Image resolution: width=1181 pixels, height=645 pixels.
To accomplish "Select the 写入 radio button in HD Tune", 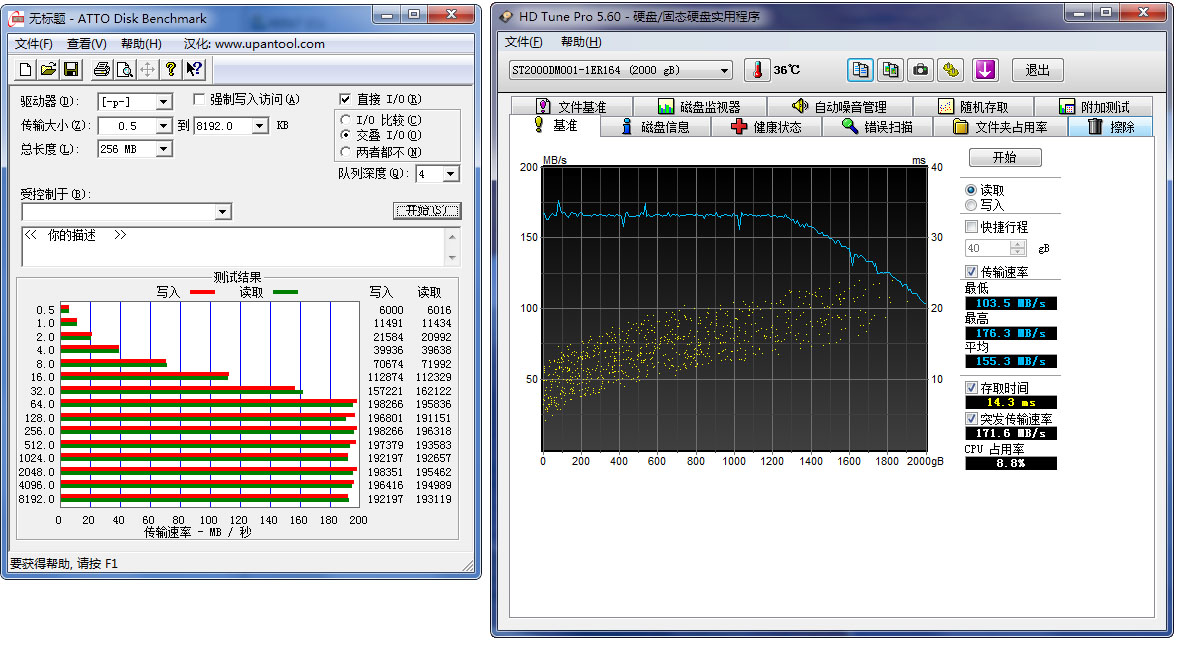I will pyautogui.click(x=970, y=205).
